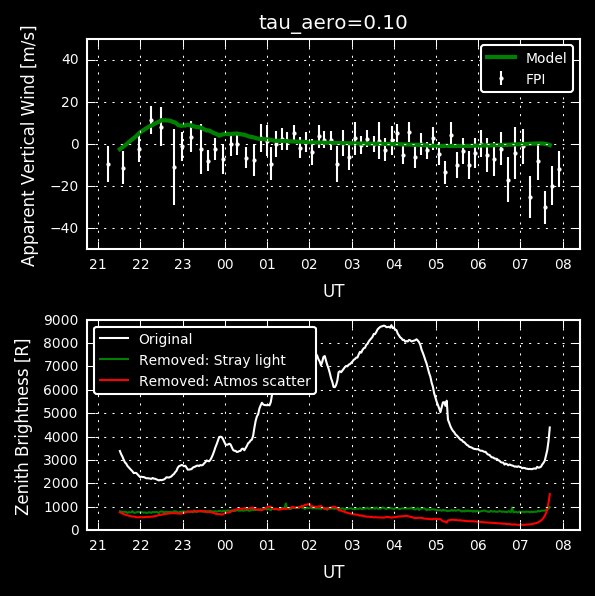Click the 5000 tick on brightness axis

(61, 413)
